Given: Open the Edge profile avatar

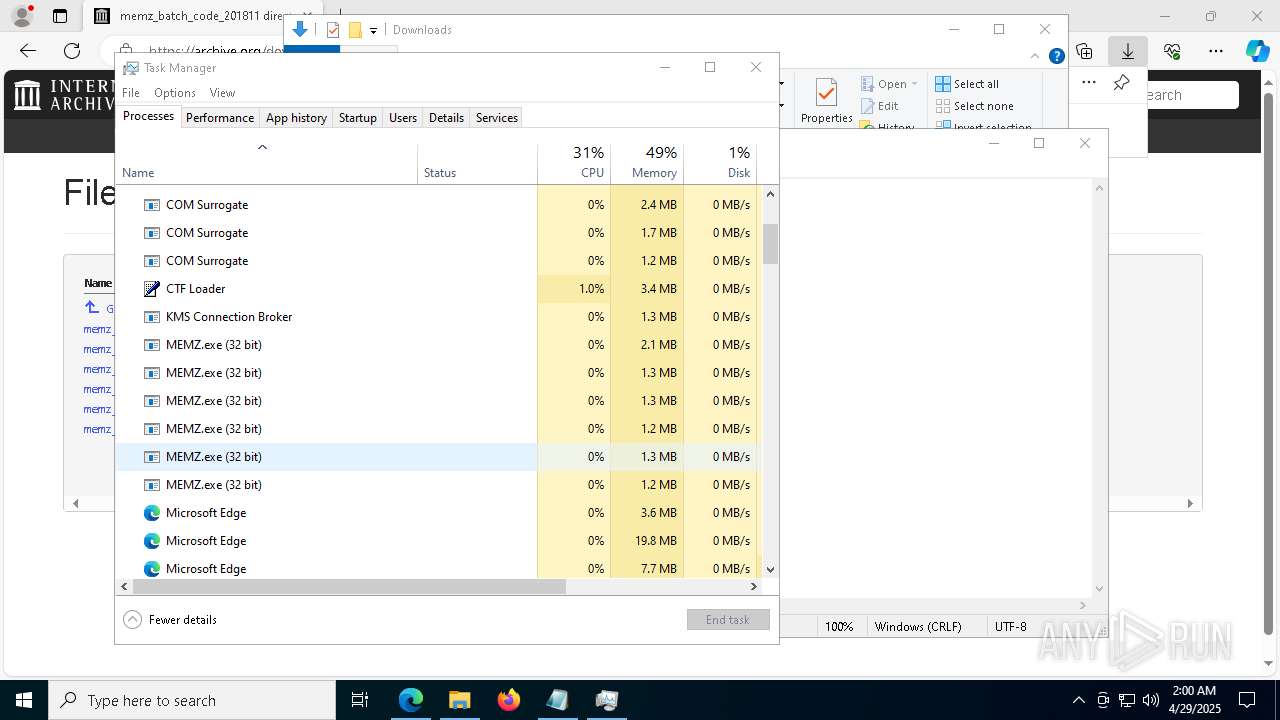Looking at the screenshot, I should (x=22, y=16).
